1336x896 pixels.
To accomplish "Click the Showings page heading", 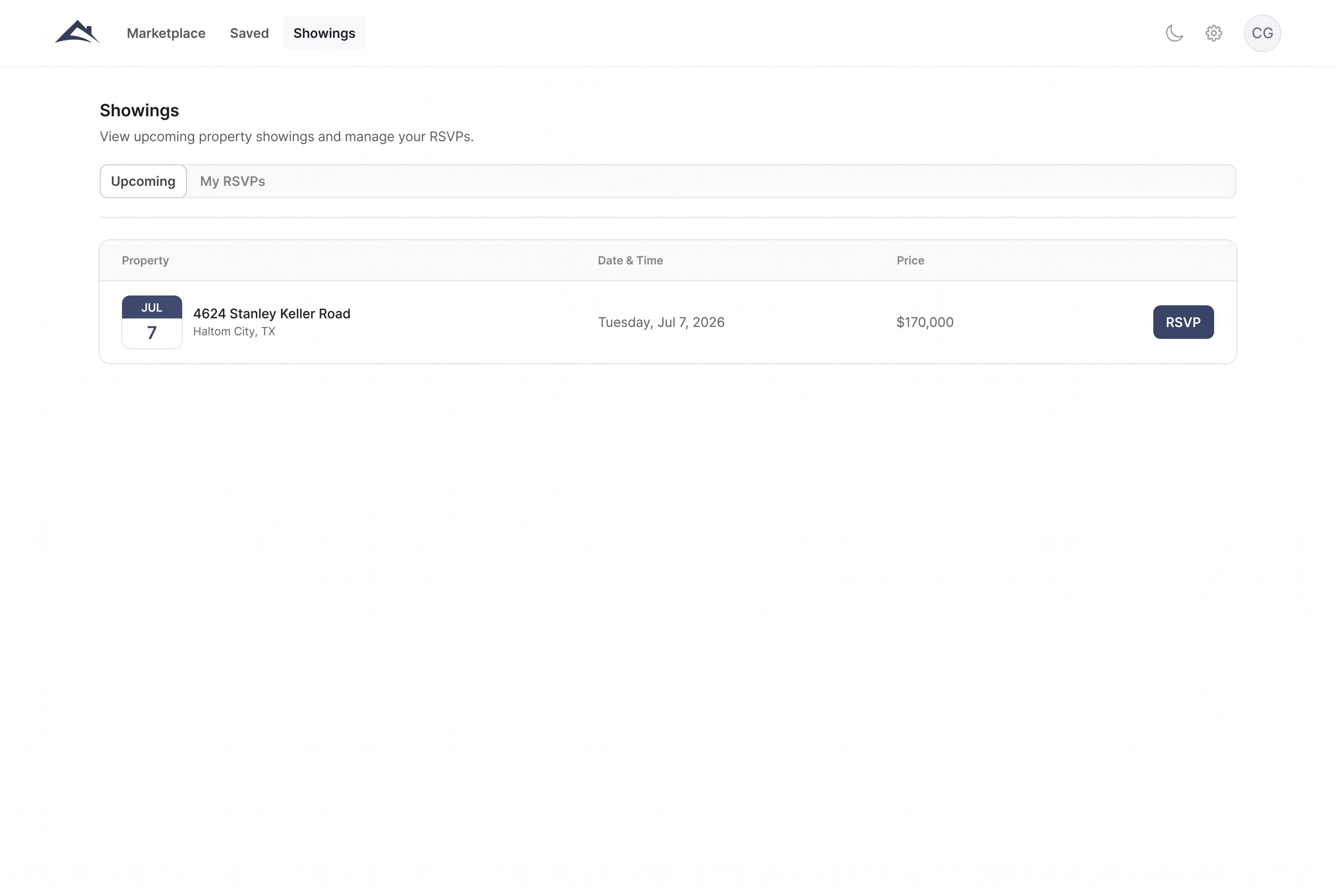I will [140, 110].
